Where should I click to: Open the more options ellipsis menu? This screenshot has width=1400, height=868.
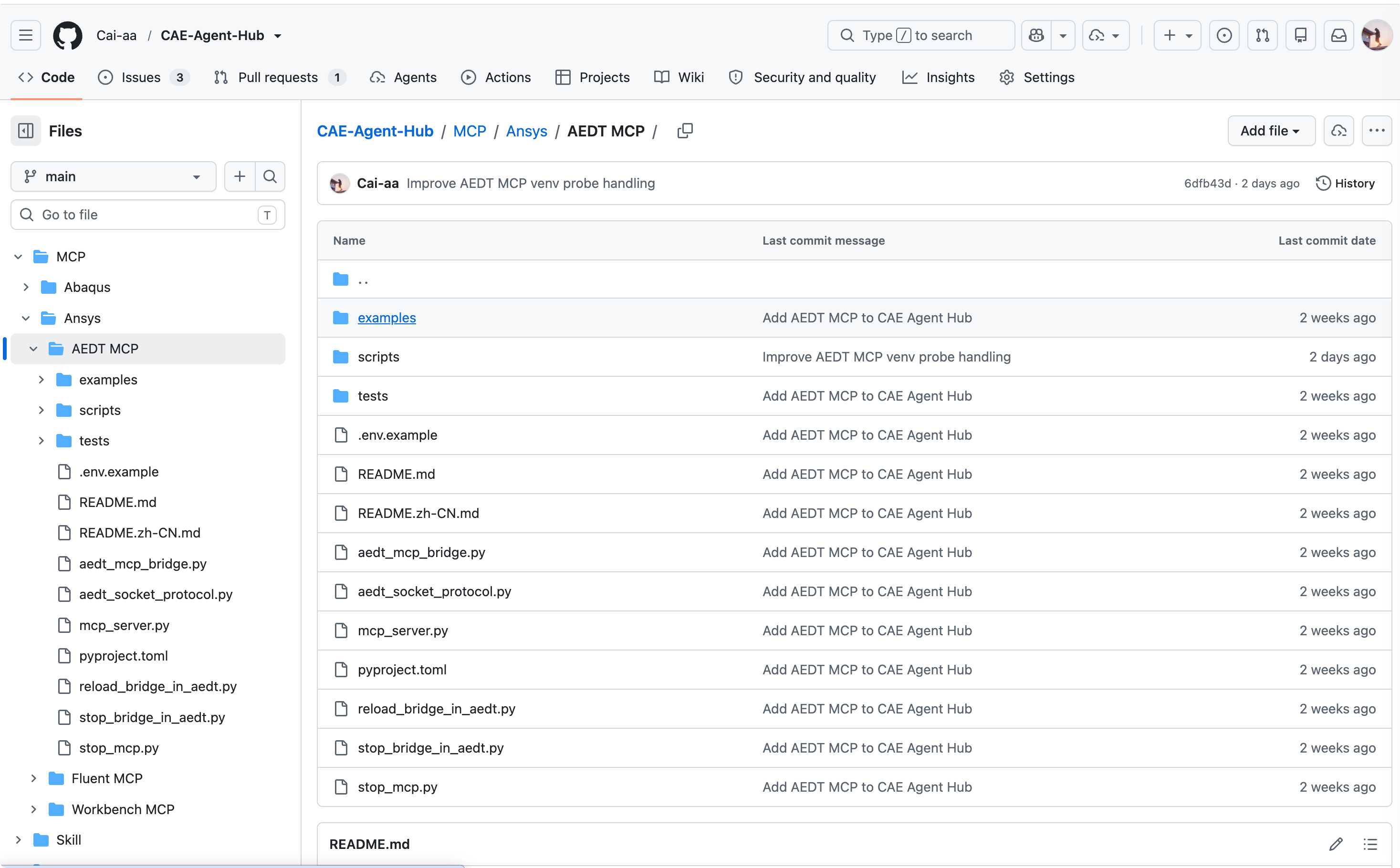[x=1377, y=131]
